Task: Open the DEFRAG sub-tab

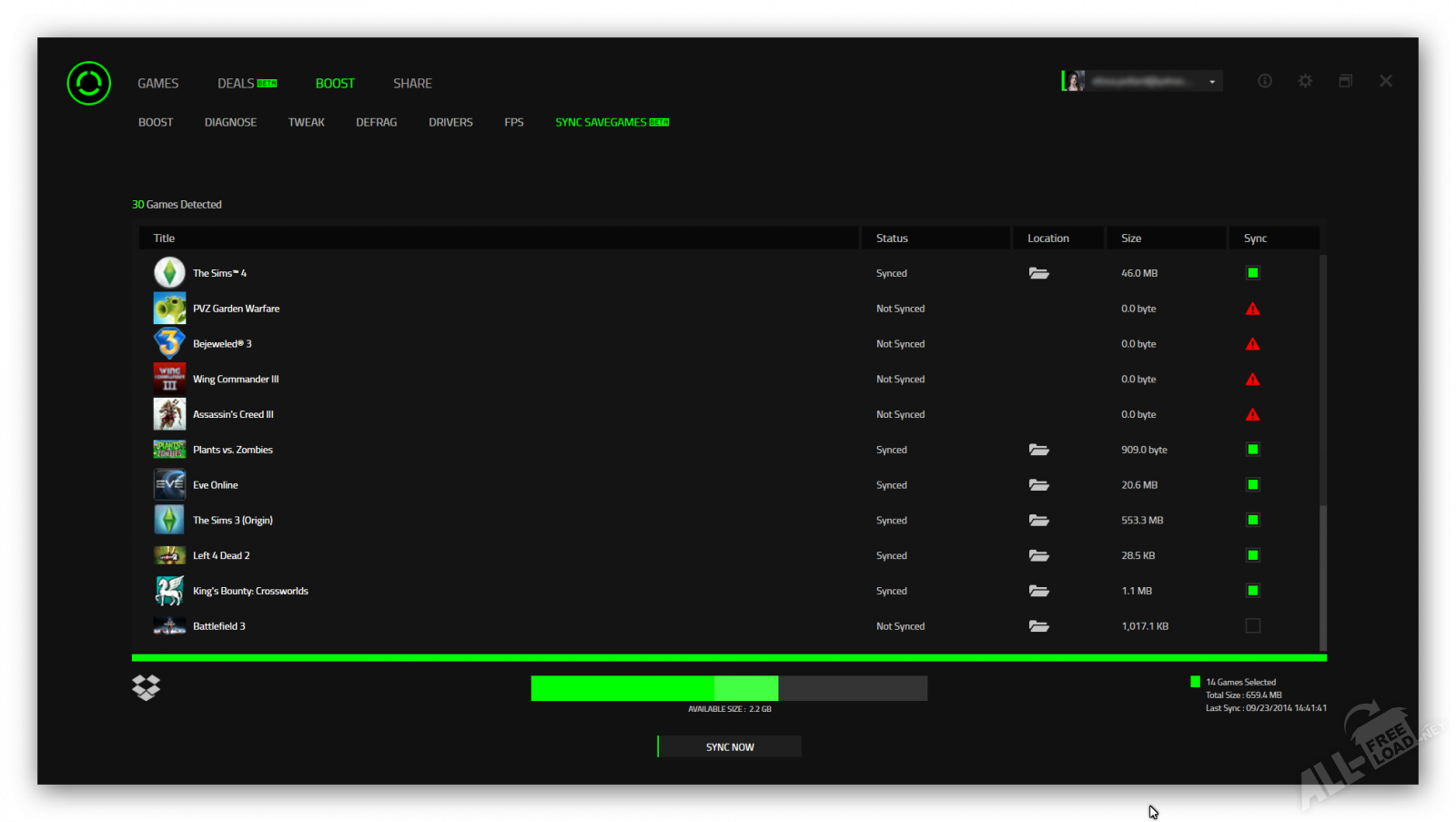Action: (376, 122)
